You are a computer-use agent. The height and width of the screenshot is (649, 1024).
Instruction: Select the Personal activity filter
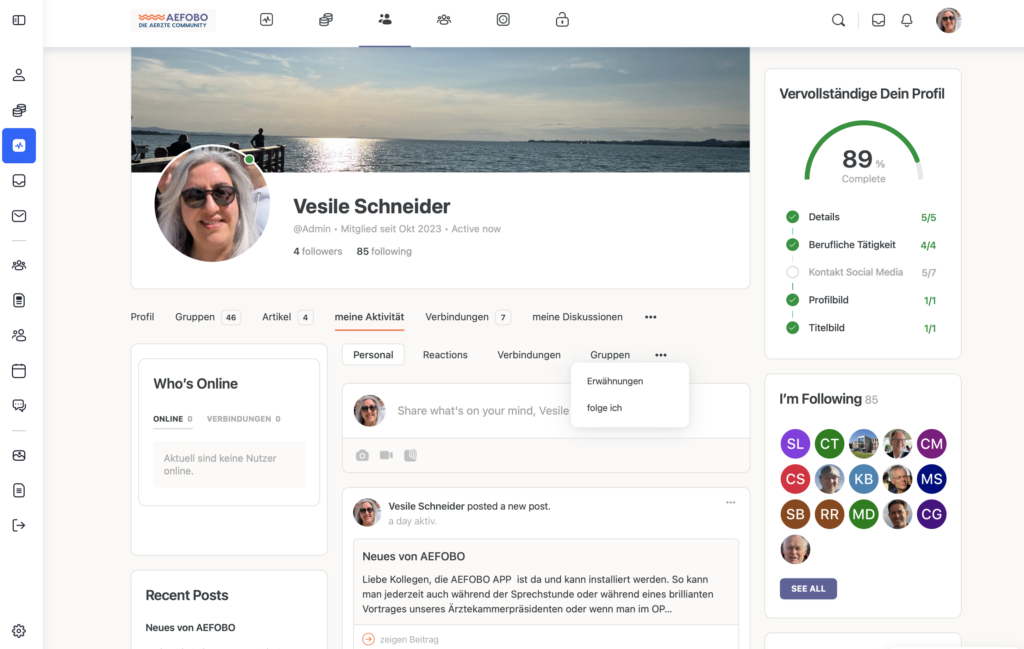click(373, 355)
